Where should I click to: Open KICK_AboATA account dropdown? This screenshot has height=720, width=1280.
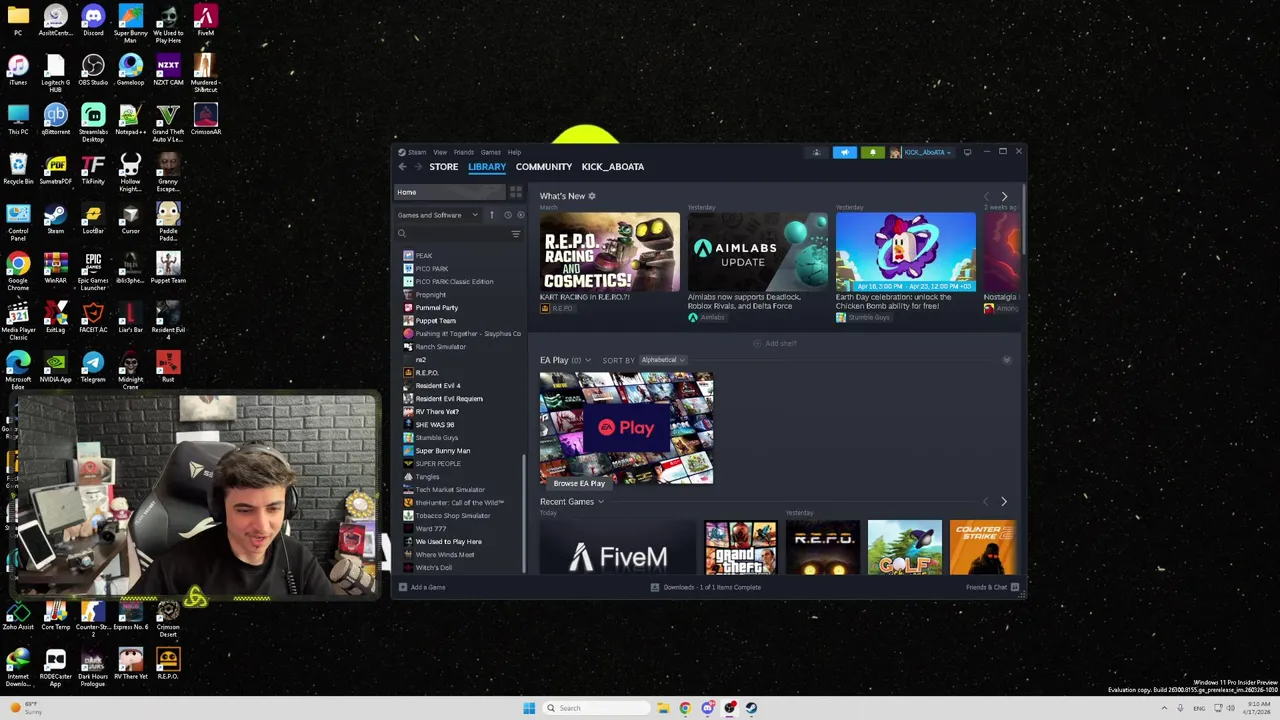coord(921,152)
